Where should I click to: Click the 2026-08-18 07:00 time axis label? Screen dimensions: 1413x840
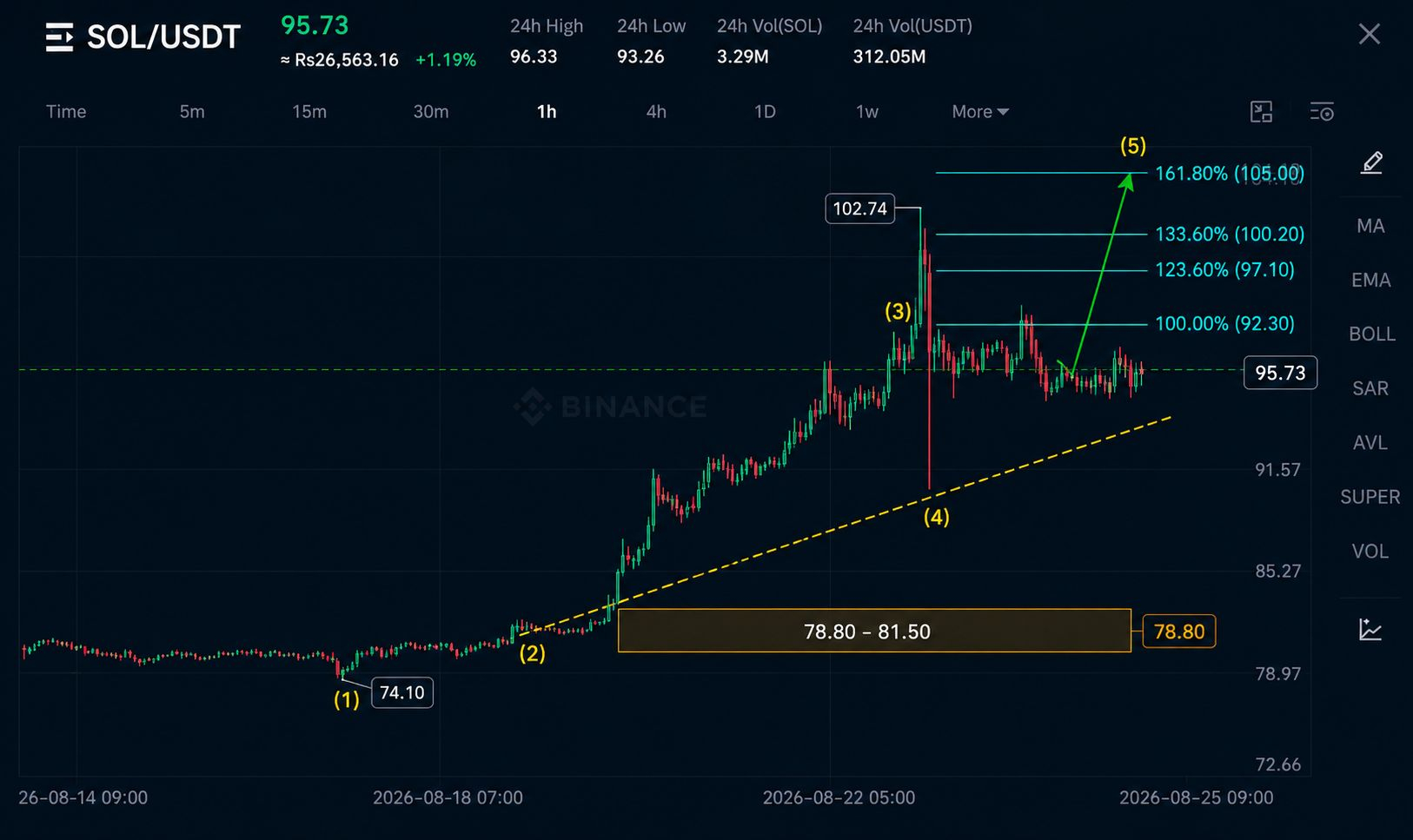(448, 797)
